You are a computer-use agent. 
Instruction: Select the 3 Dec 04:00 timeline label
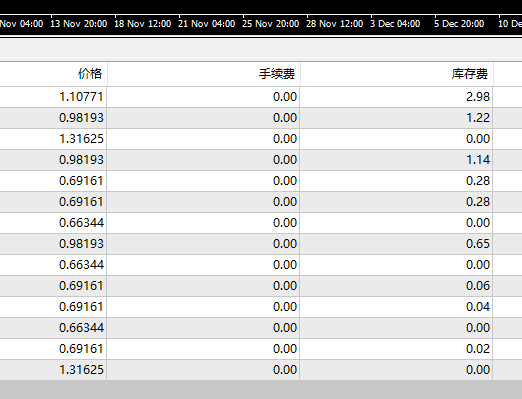click(395, 24)
